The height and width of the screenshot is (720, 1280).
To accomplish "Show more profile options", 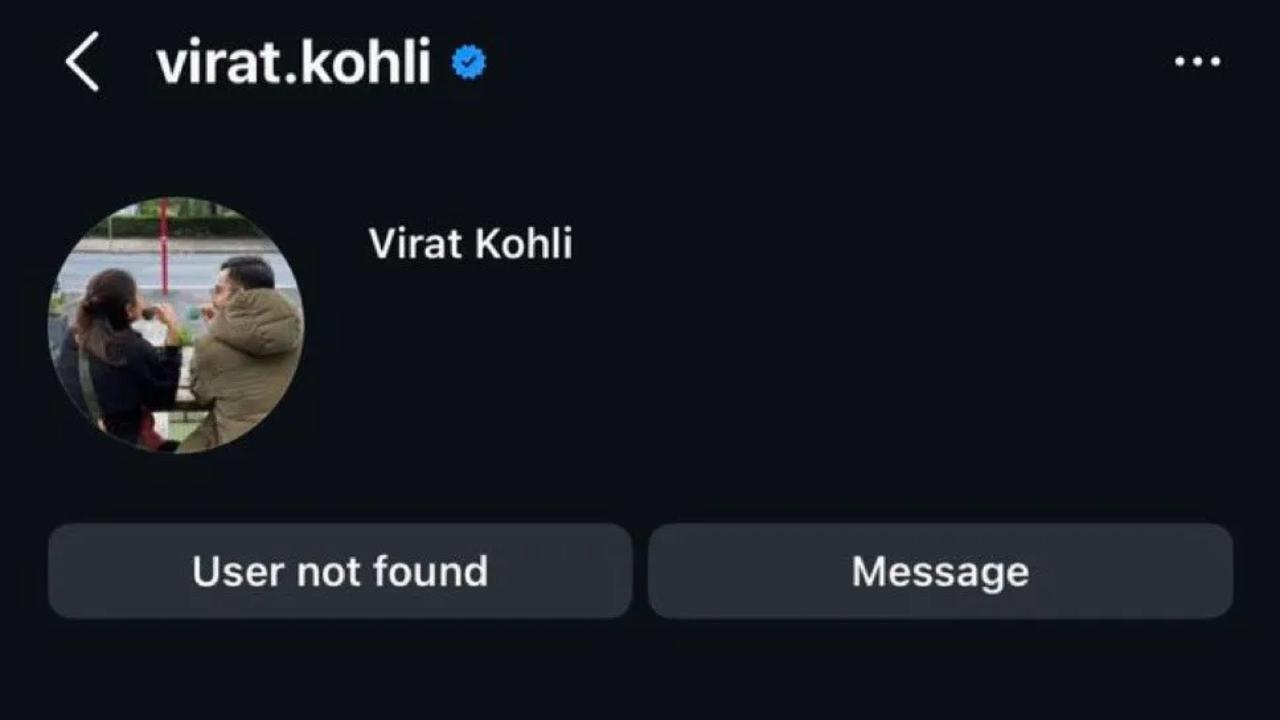I will [x=1197, y=62].
